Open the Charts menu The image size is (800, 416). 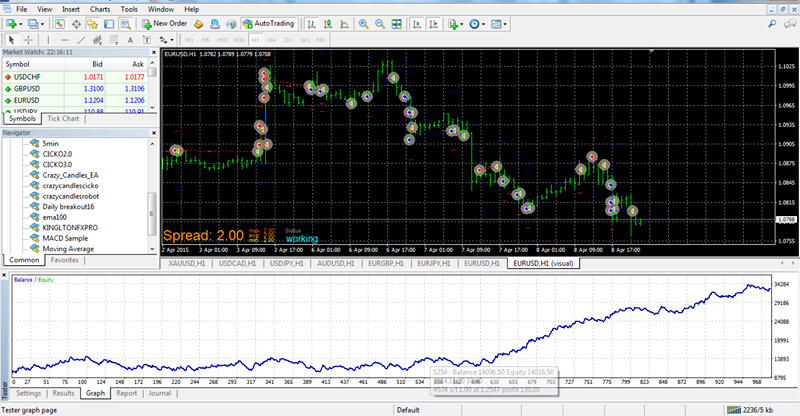tap(100, 8)
